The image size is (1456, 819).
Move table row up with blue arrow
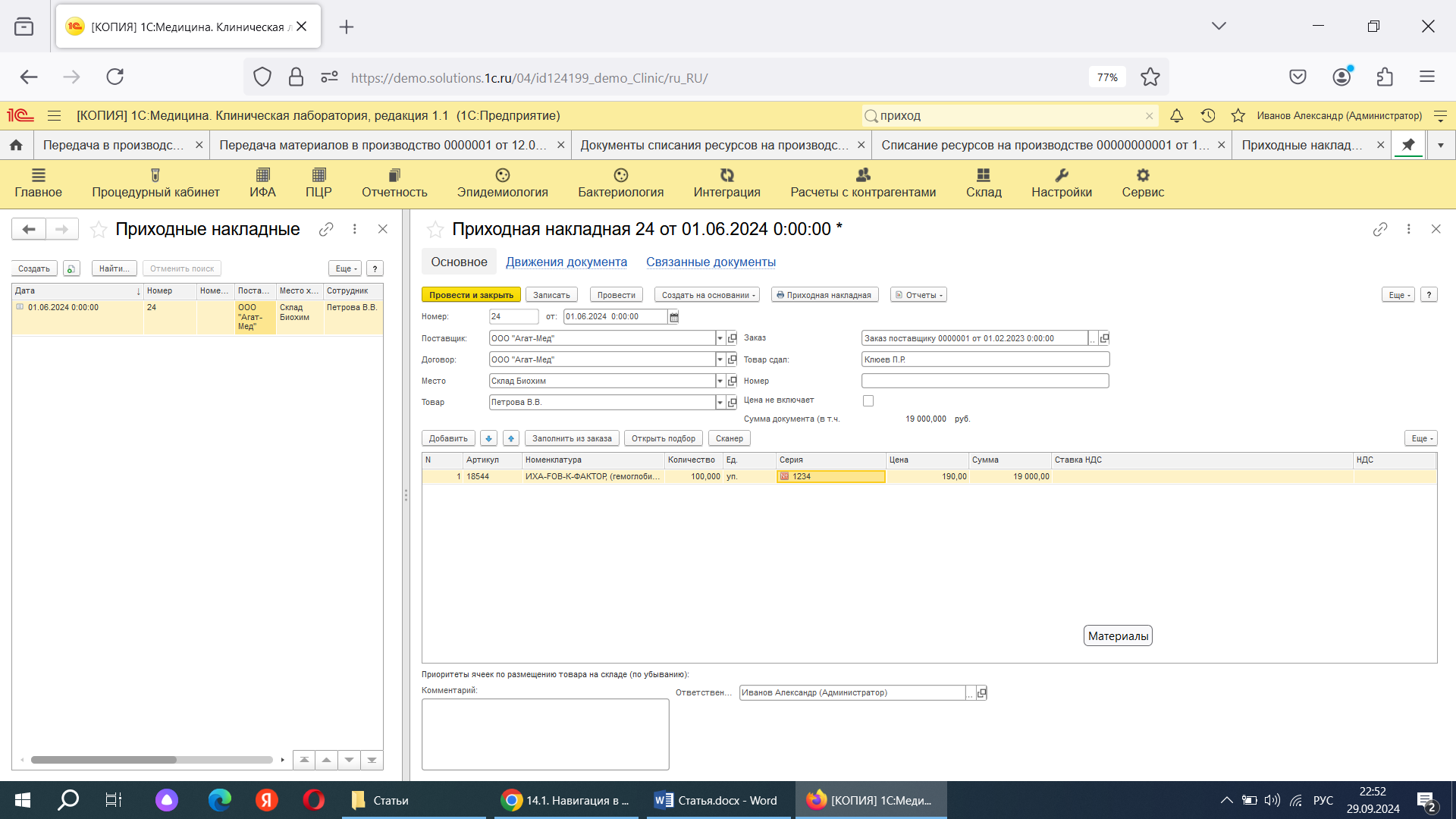tap(511, 438)
